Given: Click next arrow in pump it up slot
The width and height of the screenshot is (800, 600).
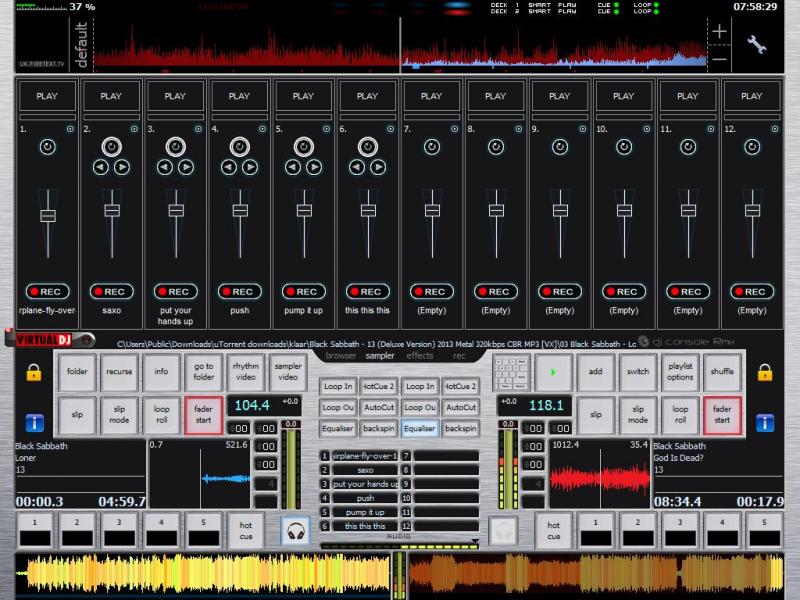Looking at the screenshot, I should [x=314, y=167].
